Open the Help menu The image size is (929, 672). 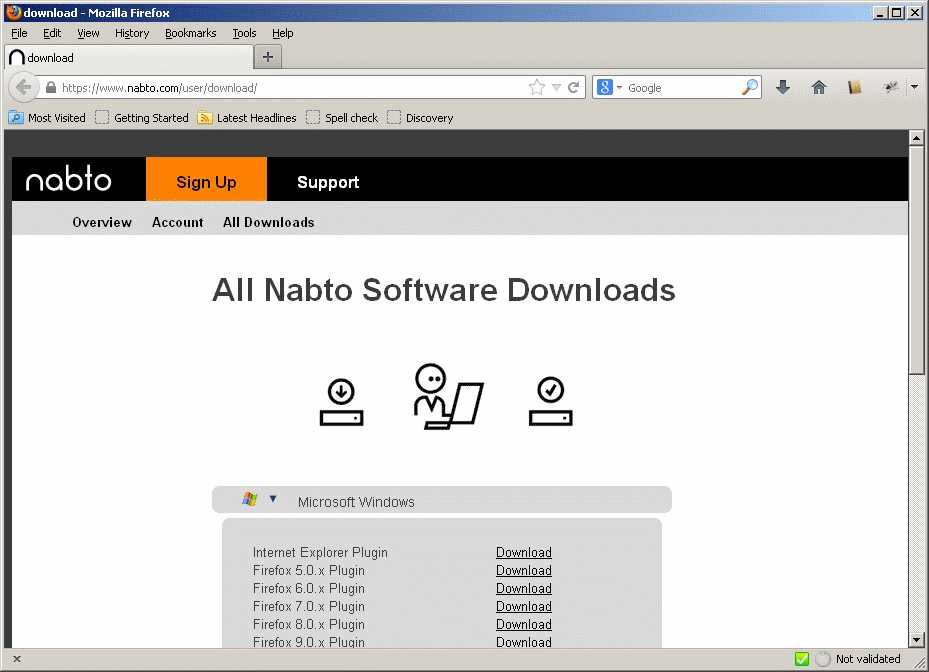pyautogui.click(x=283, y=33)
